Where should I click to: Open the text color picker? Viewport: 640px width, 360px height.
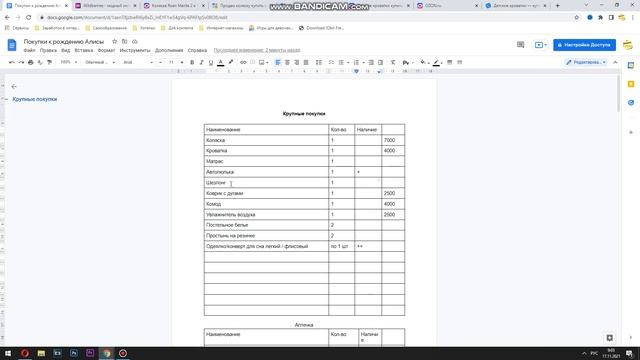[220, 62]
